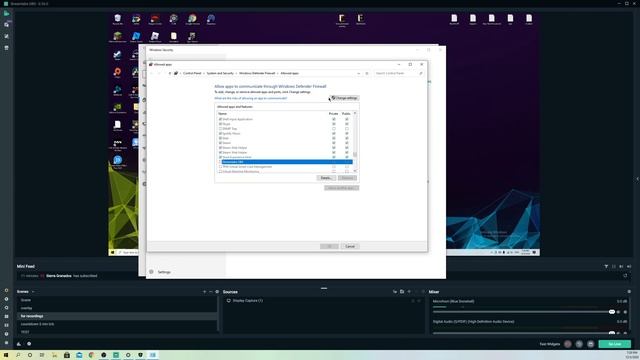
Task: Expand the collapsed right side panel arrow
Action: tap(637, 179)
